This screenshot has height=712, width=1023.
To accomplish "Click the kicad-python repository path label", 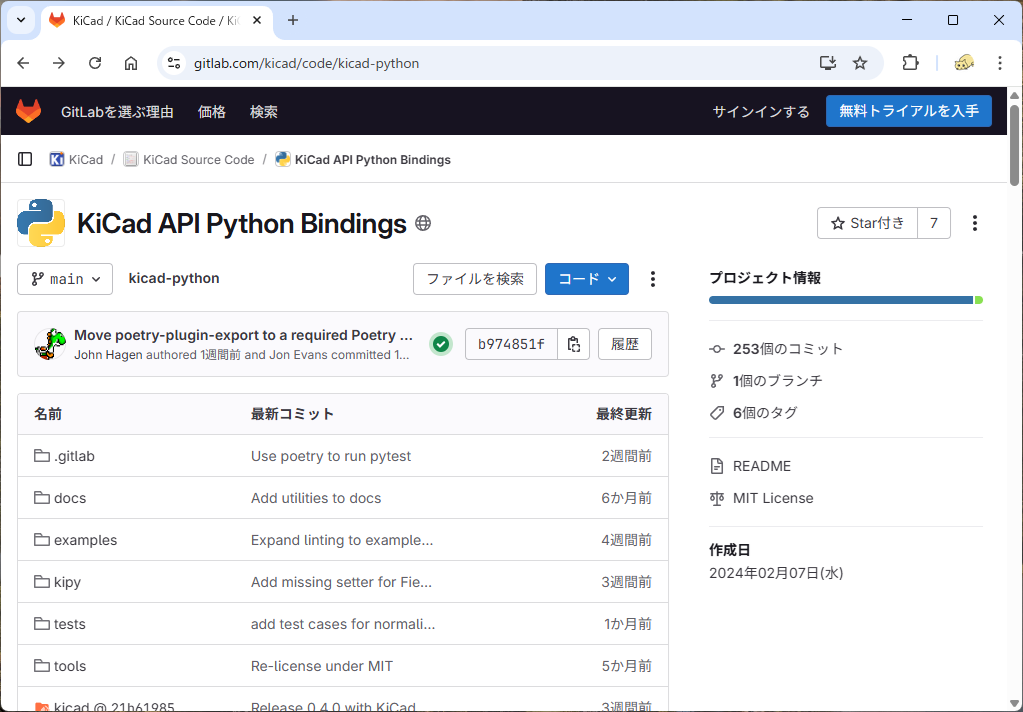I will point(174,278).
